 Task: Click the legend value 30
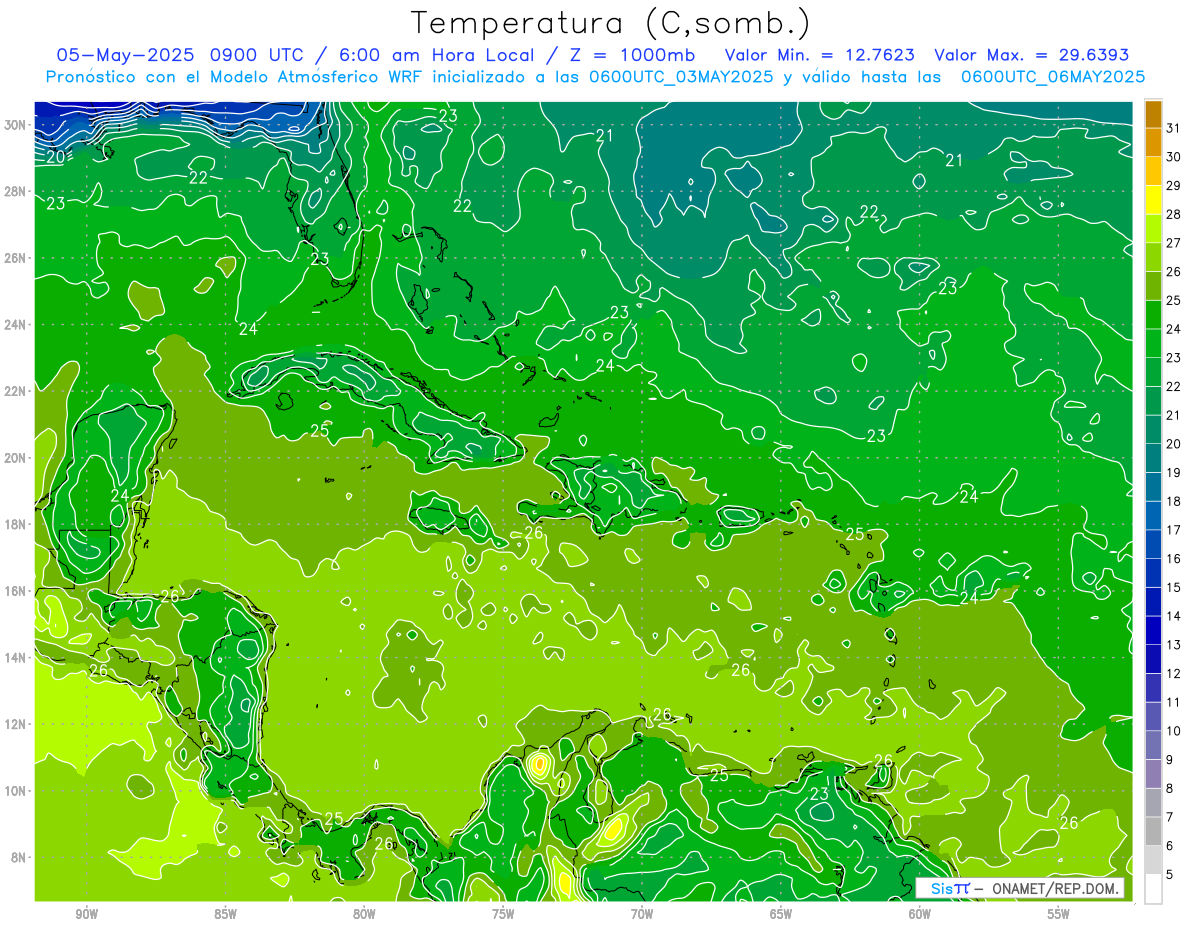click(x=1173, y=156)
